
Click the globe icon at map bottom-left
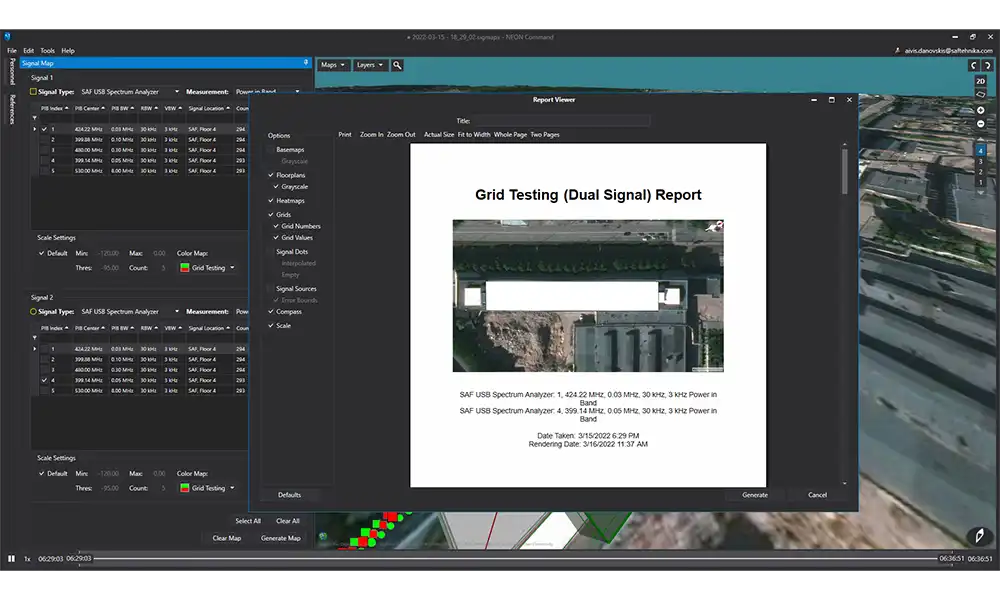pyautogui.click(x=323, y=537)
